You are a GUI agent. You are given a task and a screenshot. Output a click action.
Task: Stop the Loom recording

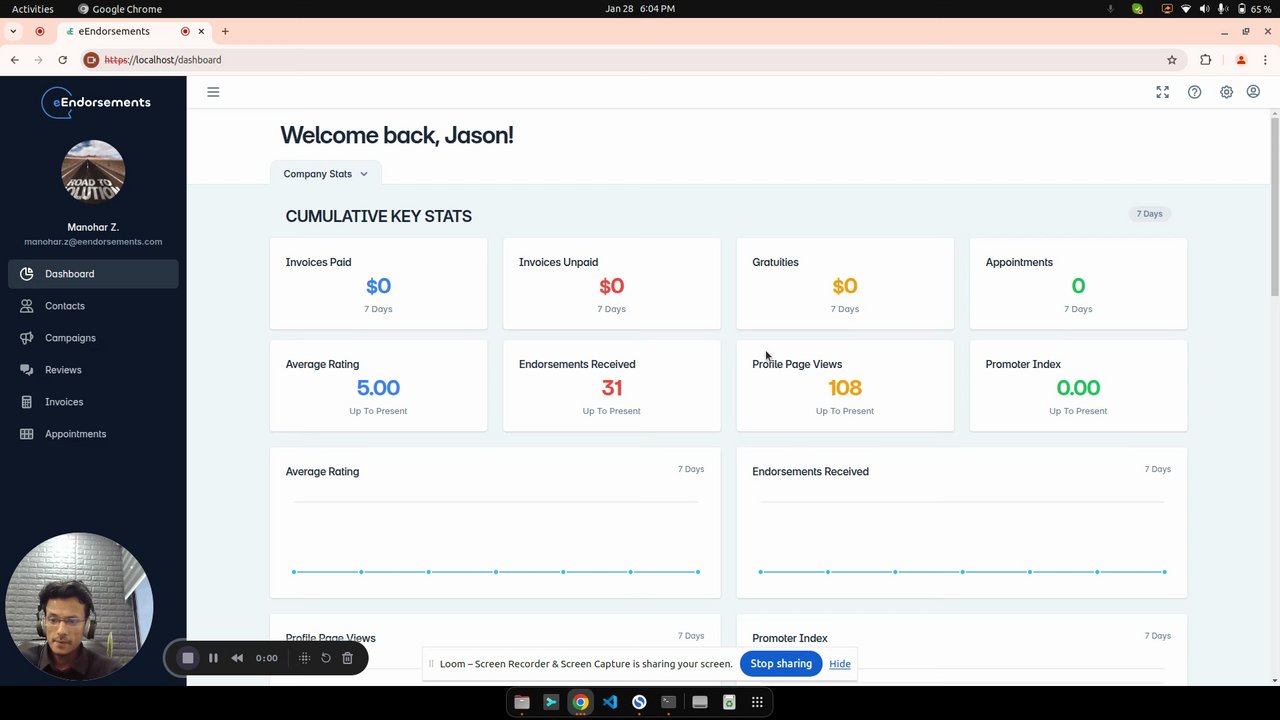[x=187, y=658]
